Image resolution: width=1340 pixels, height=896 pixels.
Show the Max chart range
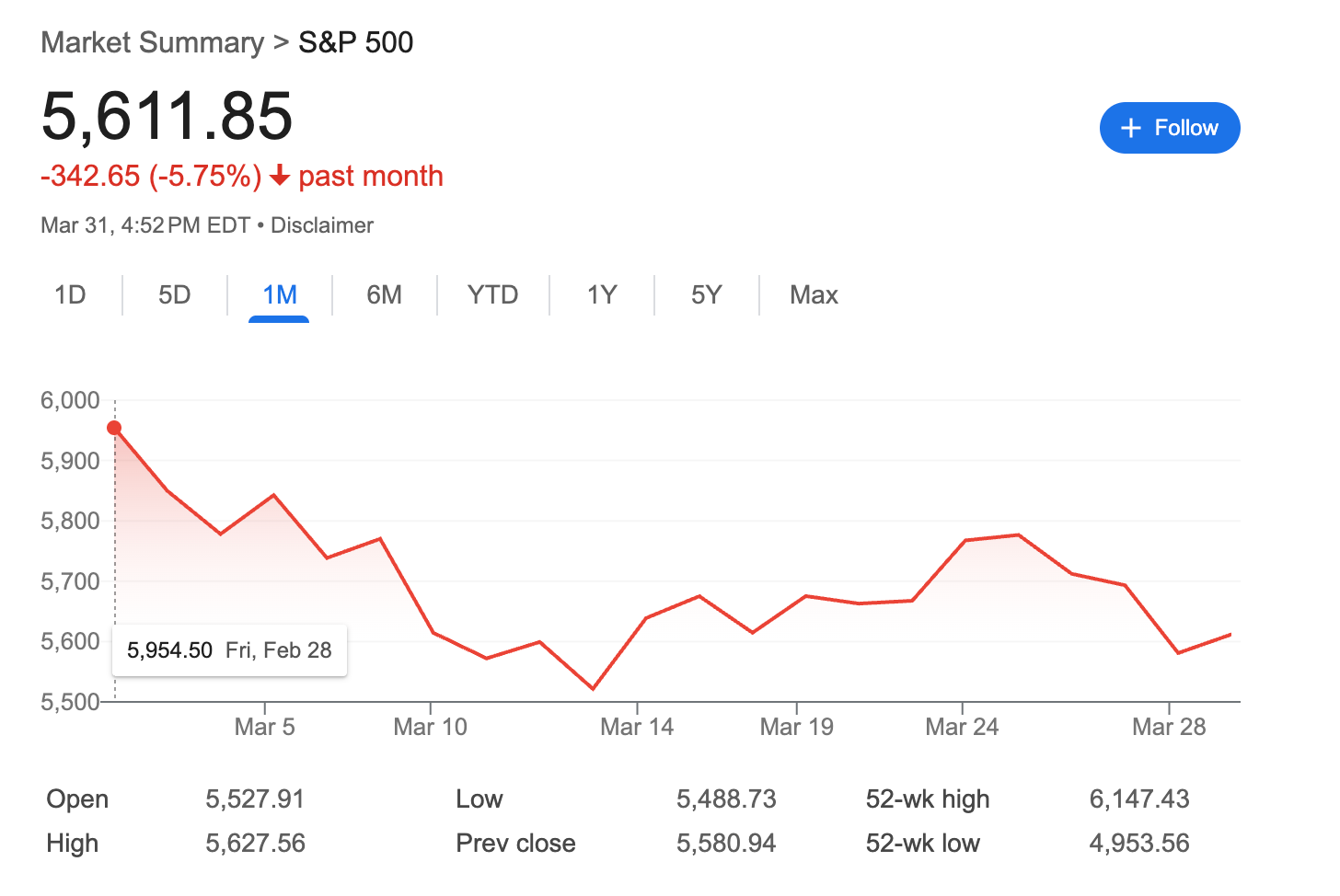tap(814, 294)
